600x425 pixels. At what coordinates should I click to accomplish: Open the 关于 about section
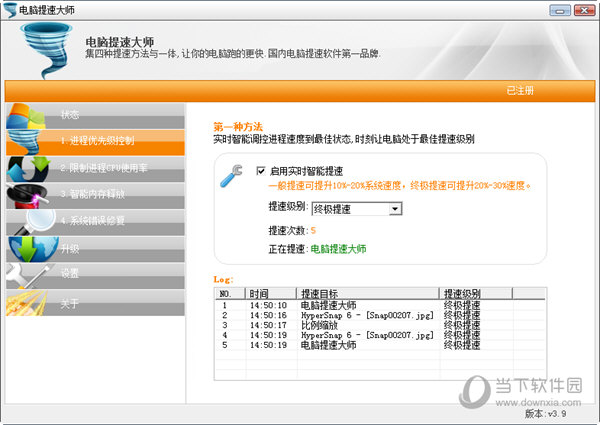[95, 303]
